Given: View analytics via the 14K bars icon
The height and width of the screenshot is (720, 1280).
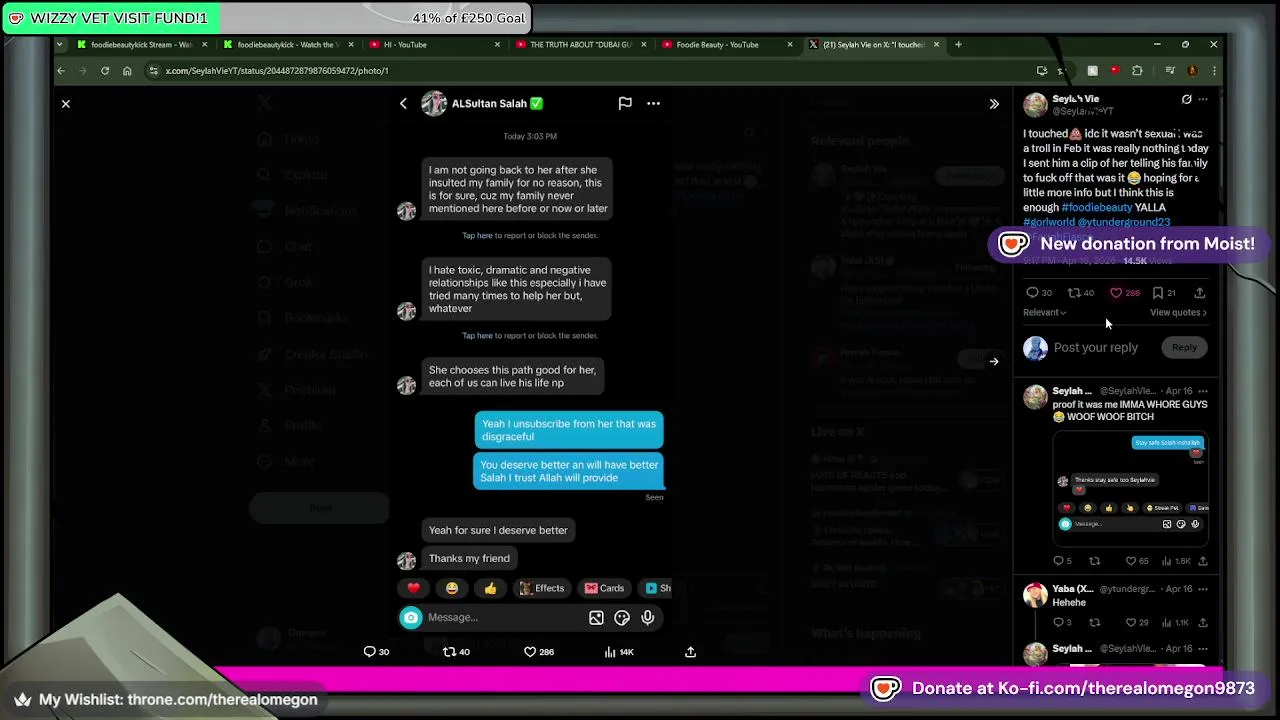Looking at the screenshot, I should point(619,652).
